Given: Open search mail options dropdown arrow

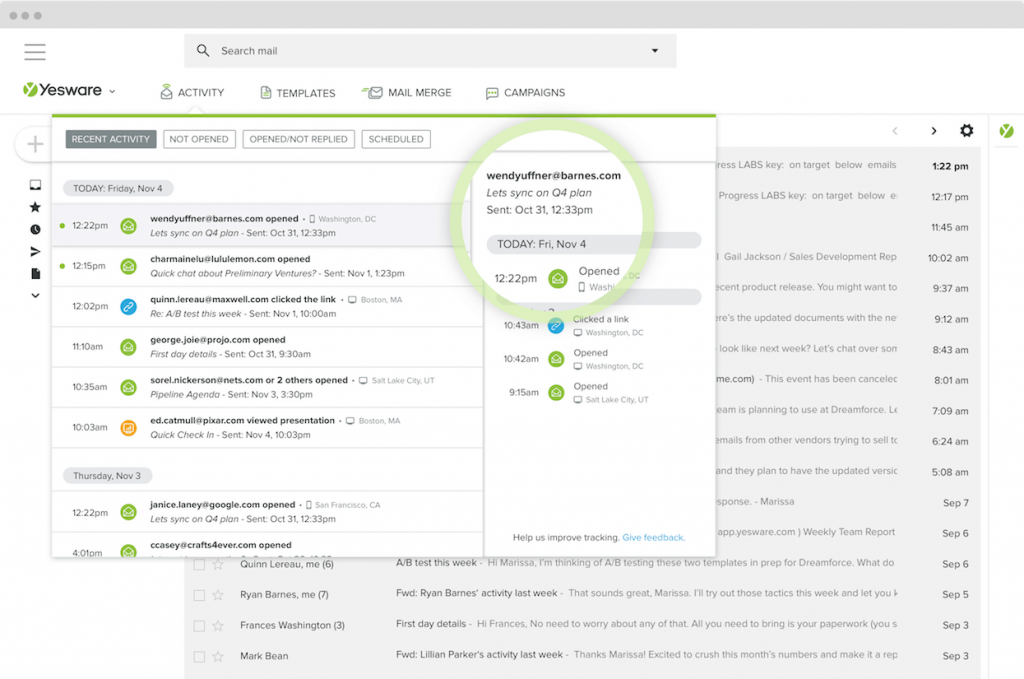Looking at the screenshot, I should (x=655, y=51).
